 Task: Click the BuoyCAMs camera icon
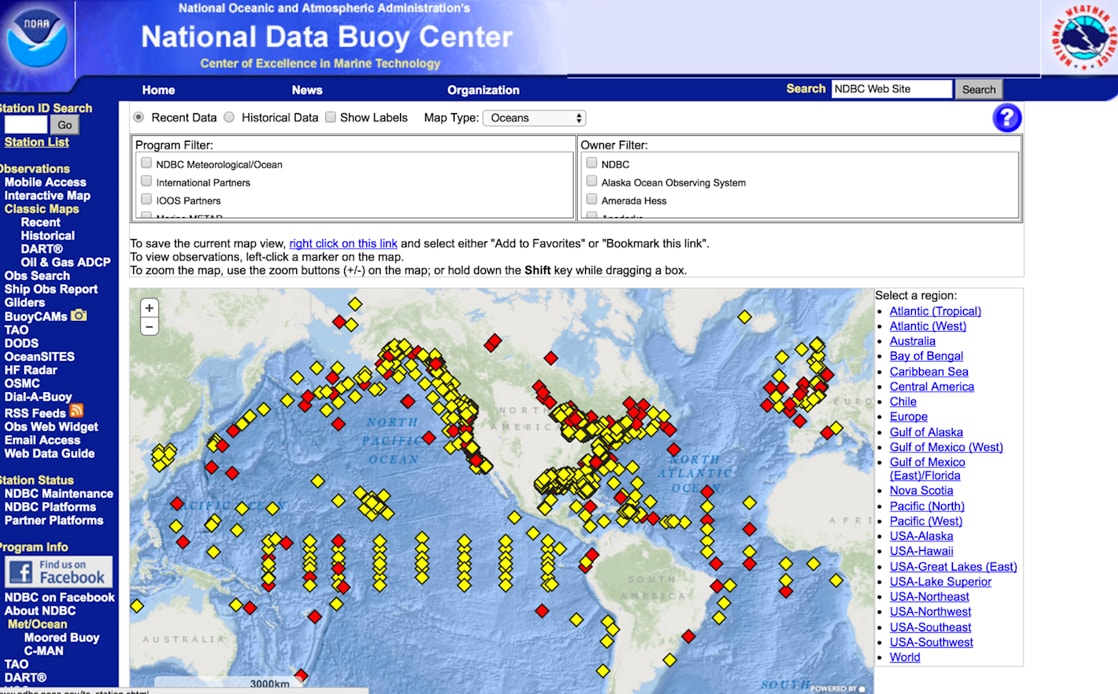[78, 315]
